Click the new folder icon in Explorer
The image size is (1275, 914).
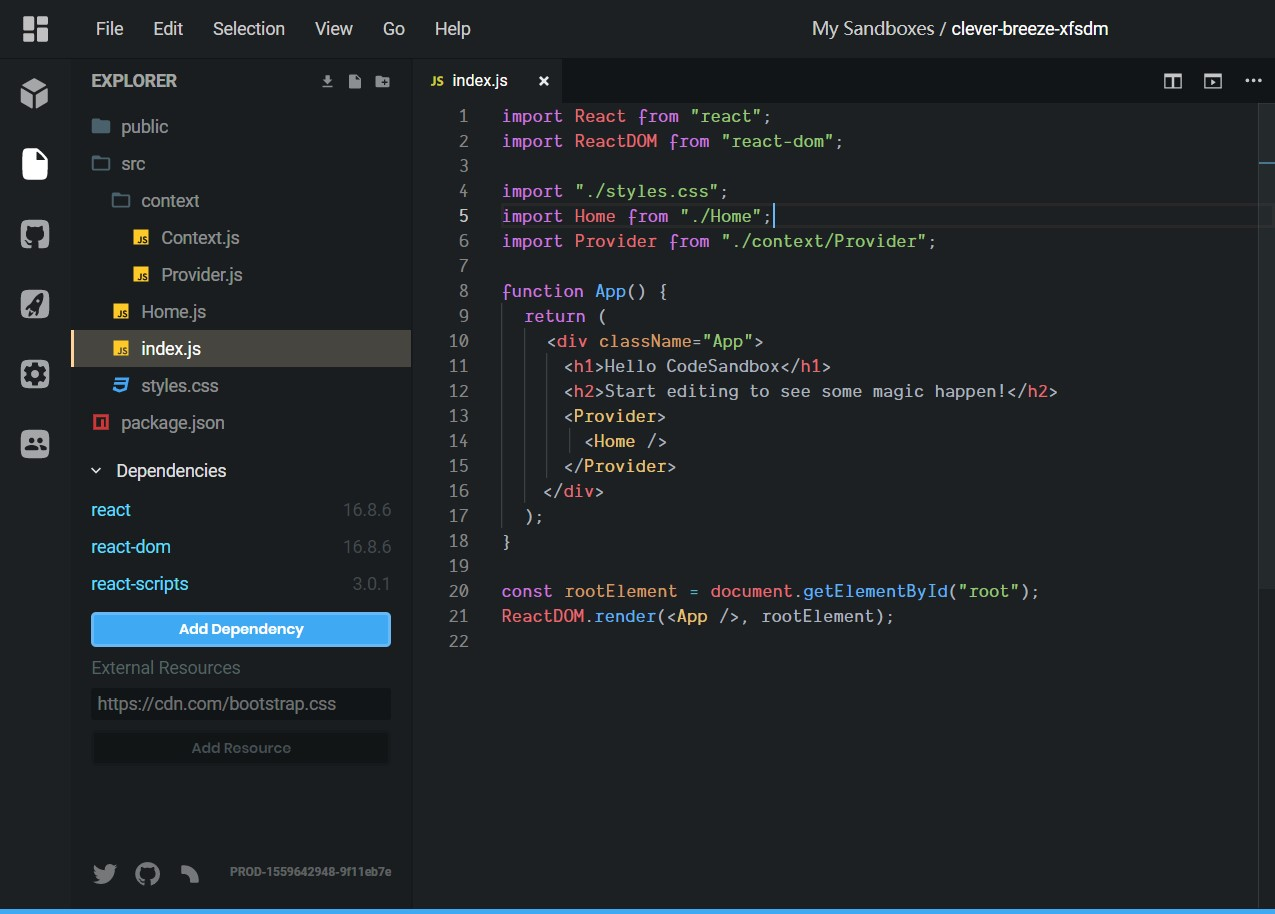pyautogui.click(x=383, y=81)
